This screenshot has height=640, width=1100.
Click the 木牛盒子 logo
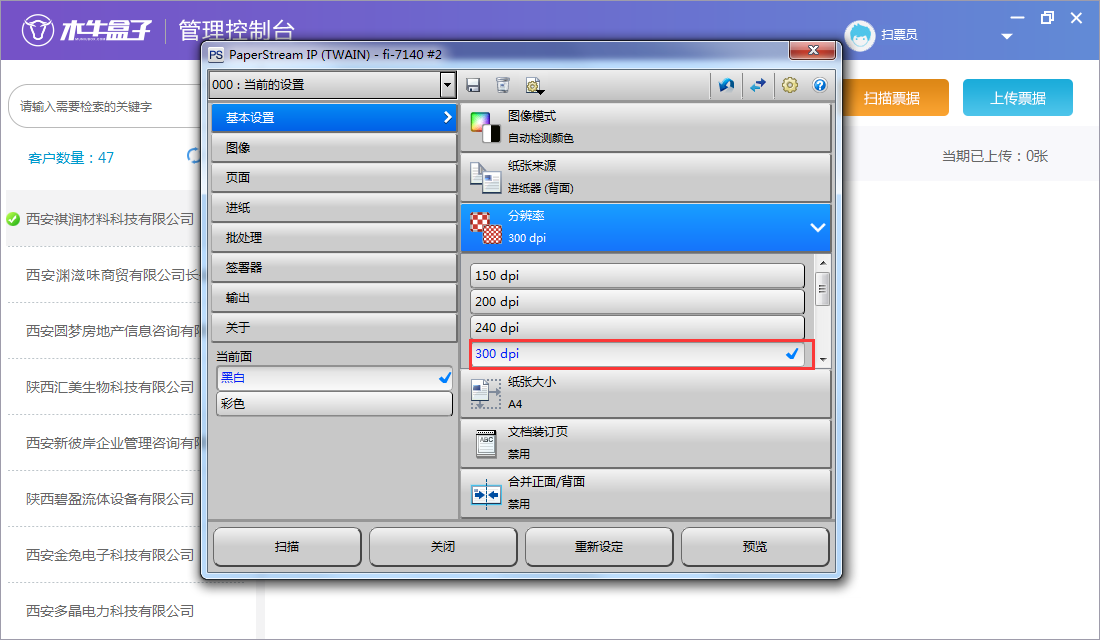click(87, 30)
